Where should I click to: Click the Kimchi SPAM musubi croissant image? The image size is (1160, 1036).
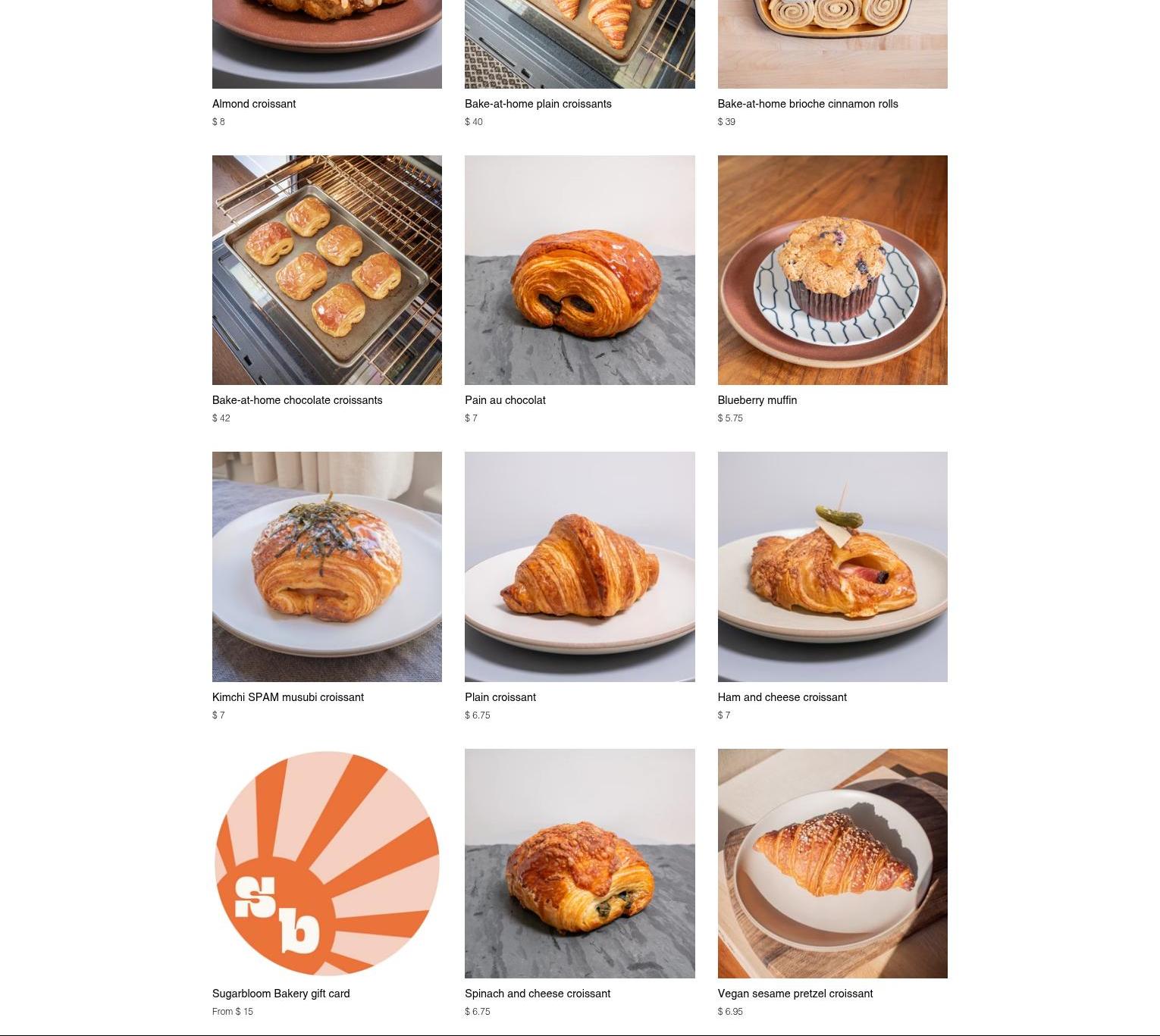click(x=327, y=567)
